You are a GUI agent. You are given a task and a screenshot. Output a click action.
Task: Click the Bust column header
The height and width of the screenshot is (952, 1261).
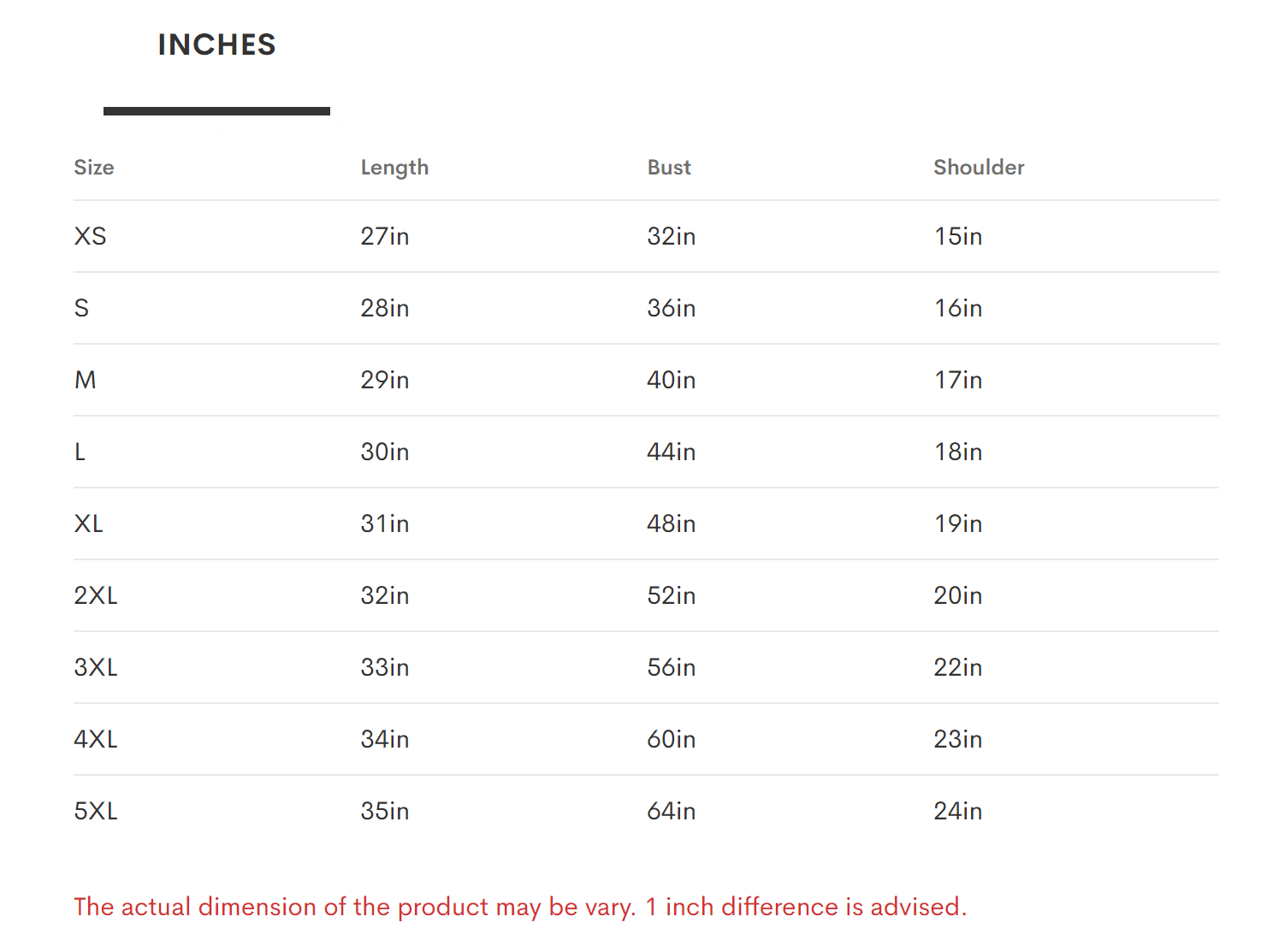[669, 168]
